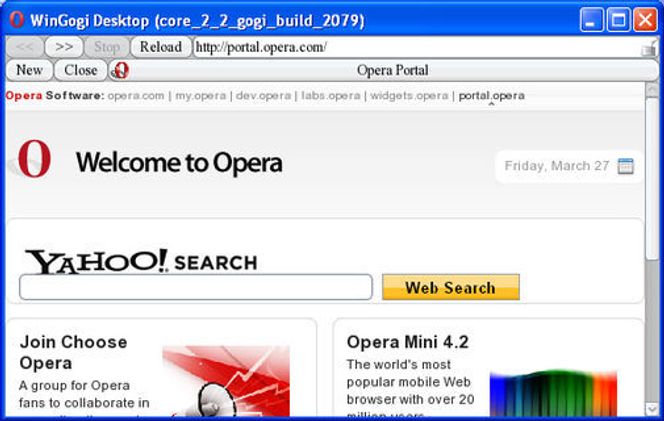
Task: Click the megaphone Choose Opera image
Action: [x=226, y=381]
